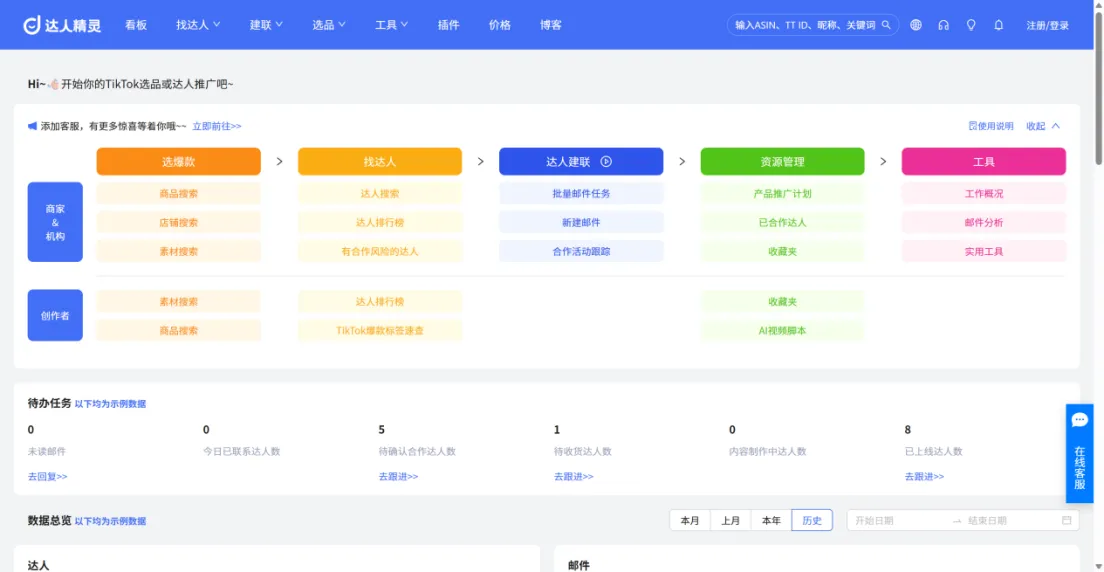Click the 资源管理 header button
1104x572 pixels.
click(x=782, y=161)
